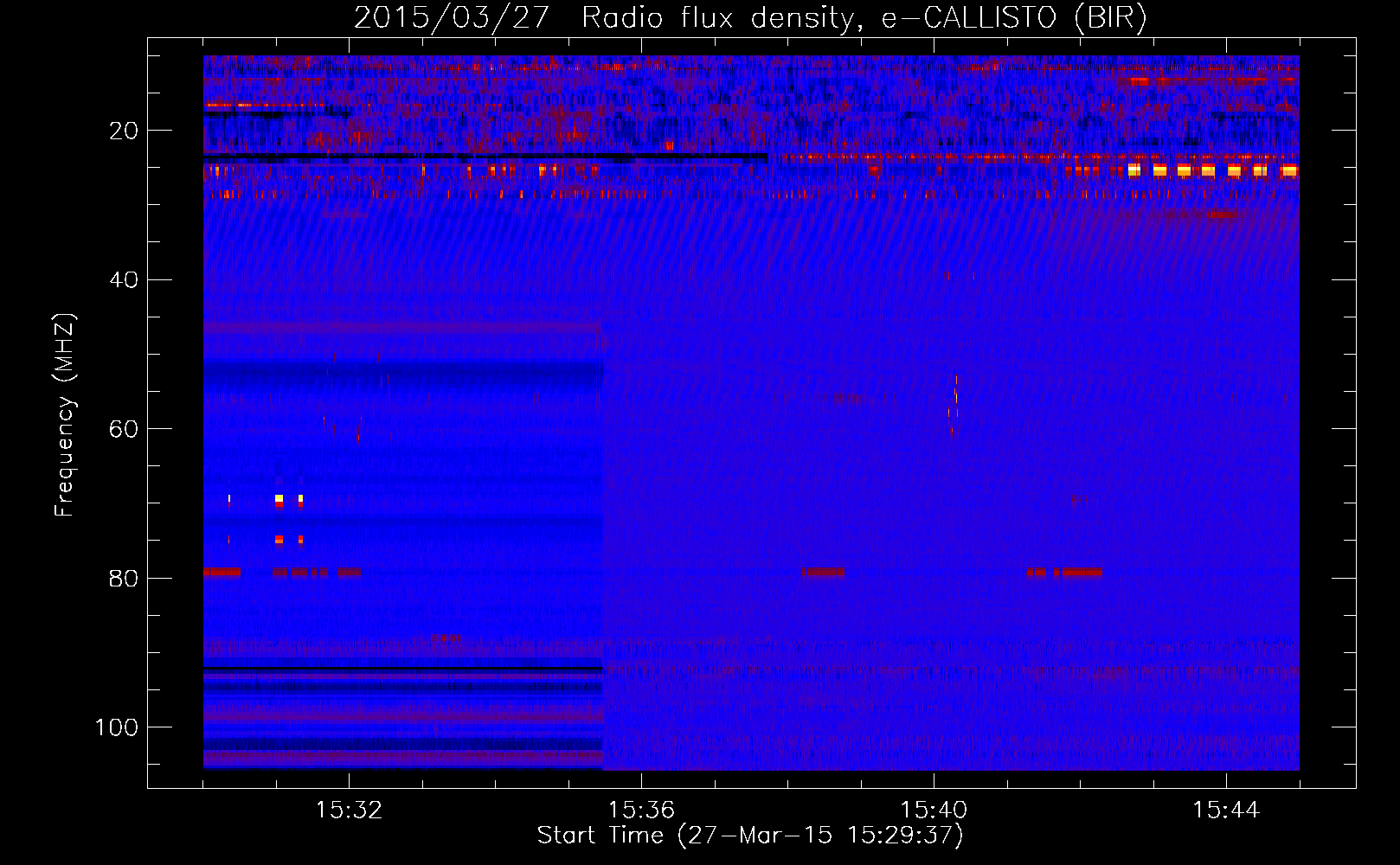Click the 'Start Time (27-Mar-15 15:29:37)' x-axis label
The image size is (1400, 865).
point(750,836)
